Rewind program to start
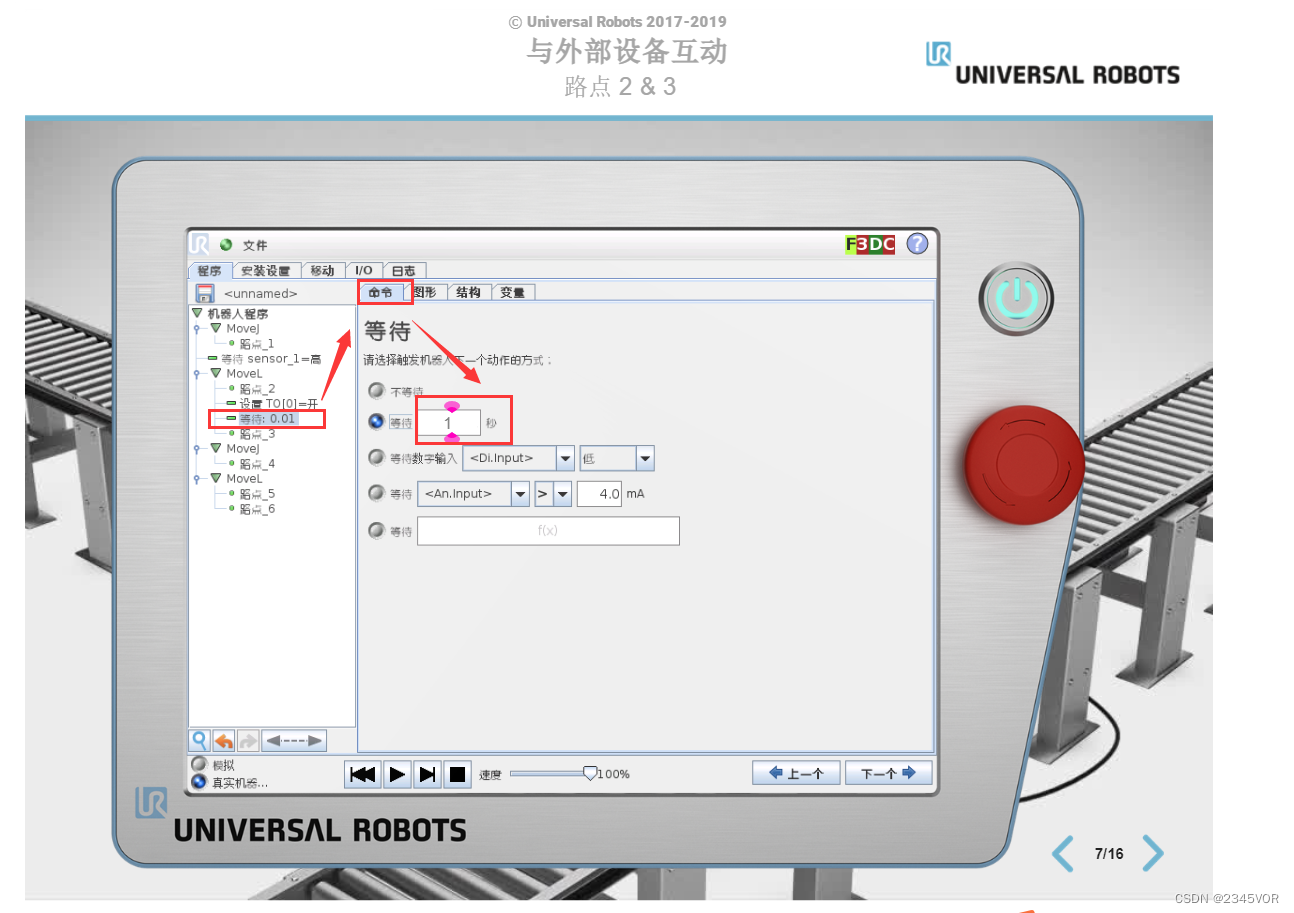Screen dimensions: 1294x913 (x=364, y=773)
